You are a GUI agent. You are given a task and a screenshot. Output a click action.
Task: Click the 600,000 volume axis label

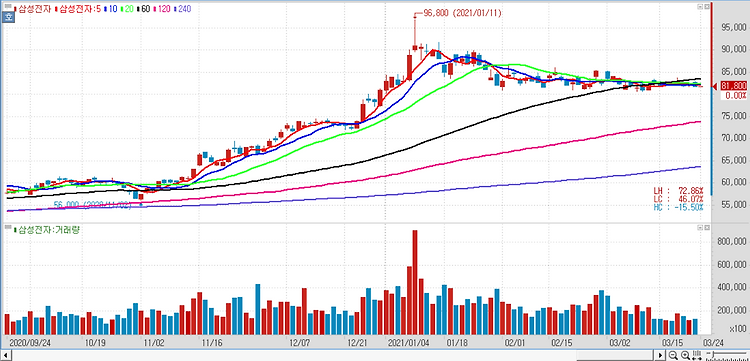pos(731,265)
